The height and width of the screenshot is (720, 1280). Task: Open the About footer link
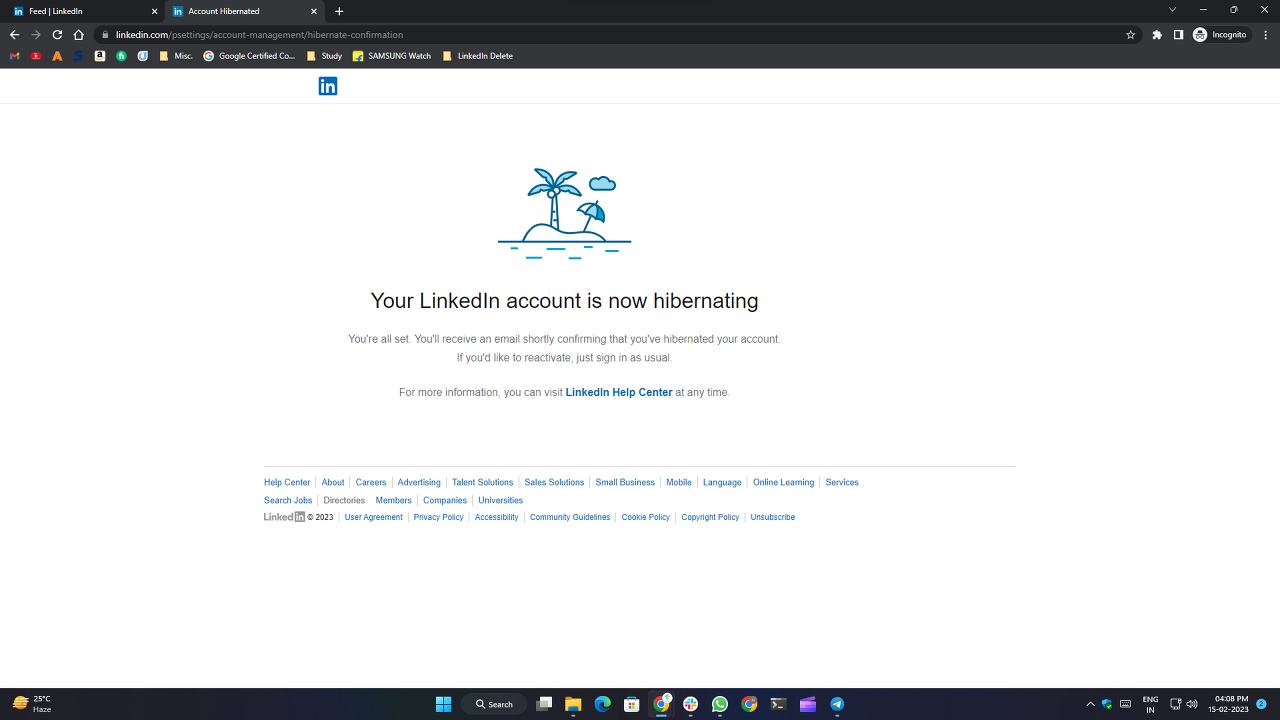pyautogui.click(x=333, y=482)
